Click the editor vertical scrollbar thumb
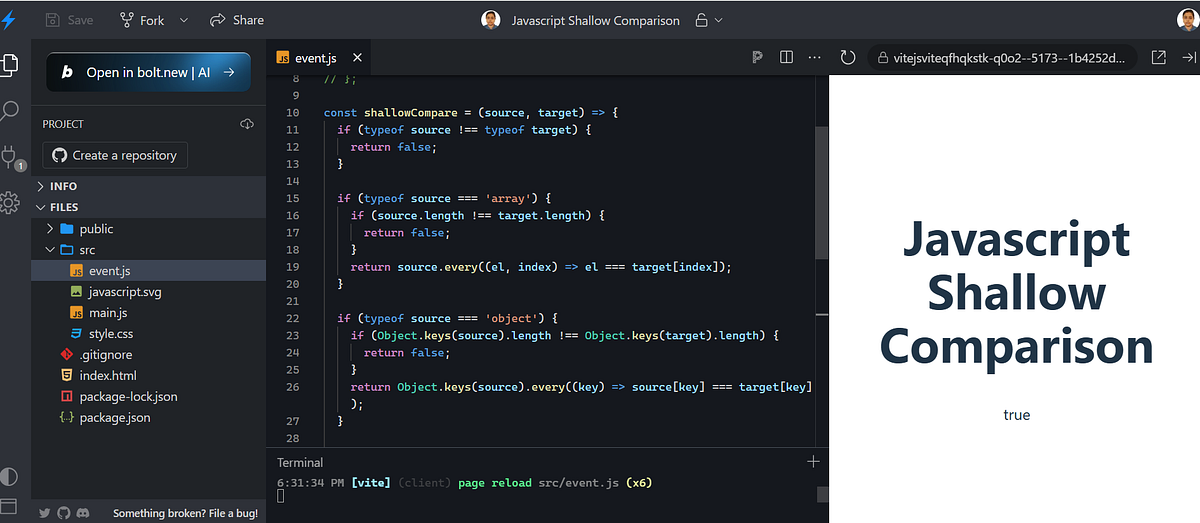This screenshot has width=1200, height=523. coord(822,192)
